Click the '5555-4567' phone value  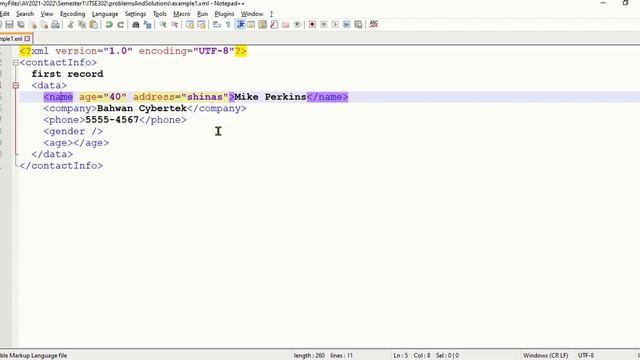pos(112,120)
